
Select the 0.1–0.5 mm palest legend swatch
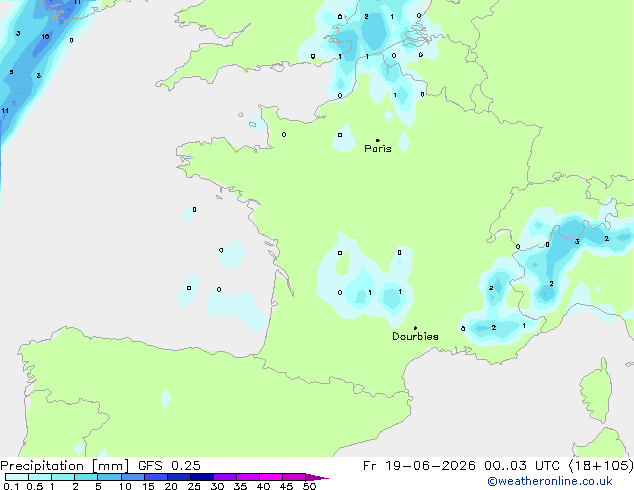tap(17, 477)
